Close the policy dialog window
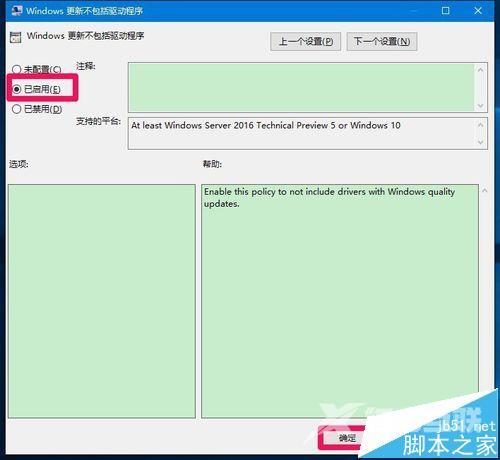This screenshot has height=460, width=500. [x=478, y=11]
